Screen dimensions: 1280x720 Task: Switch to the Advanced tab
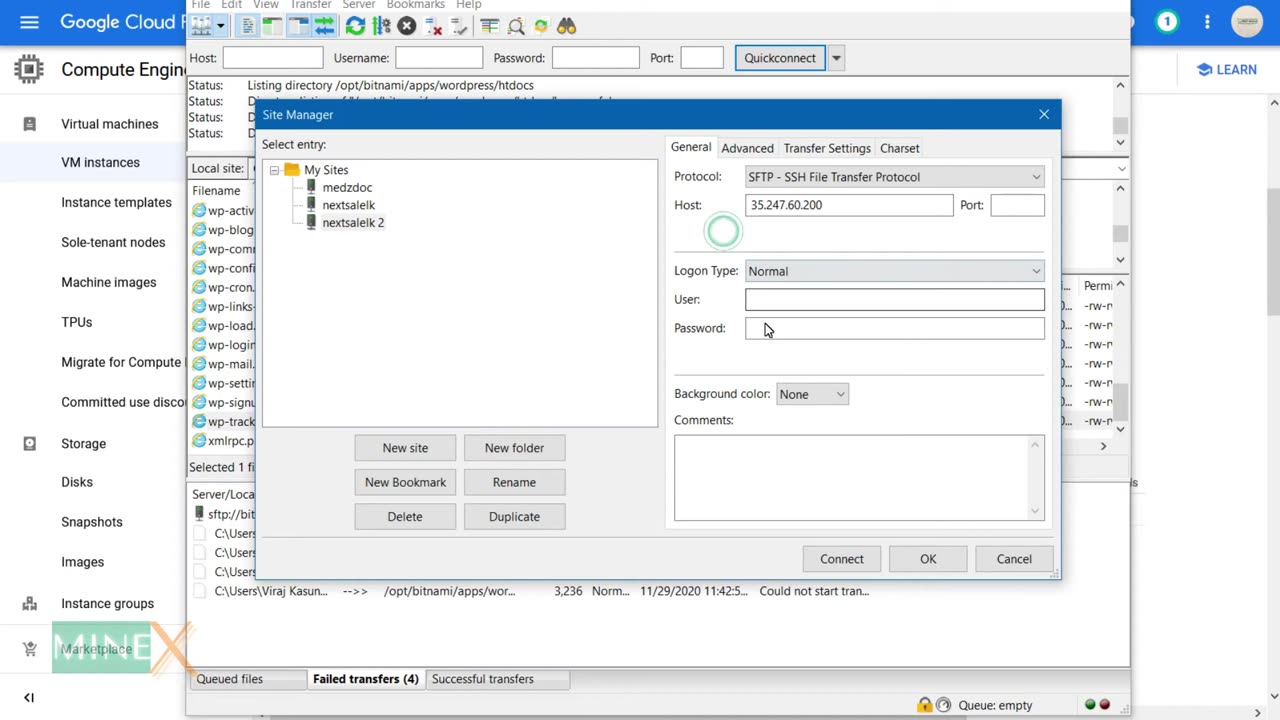point(747,148)
